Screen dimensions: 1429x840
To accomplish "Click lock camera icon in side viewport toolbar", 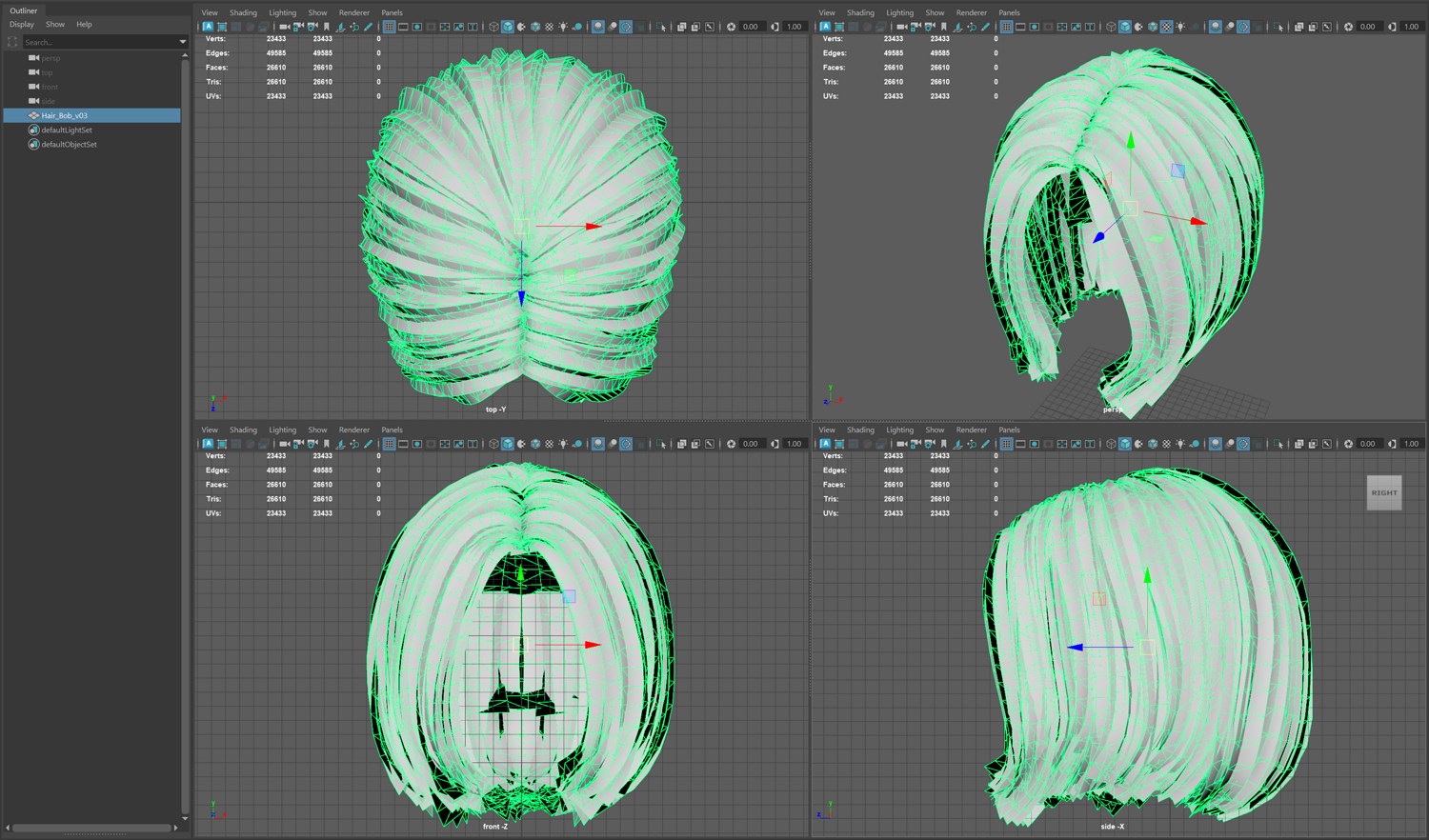I will pos(916,444).
